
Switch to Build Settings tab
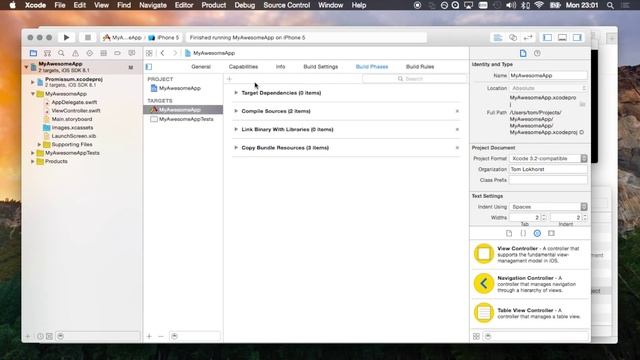tap(320, 67)
